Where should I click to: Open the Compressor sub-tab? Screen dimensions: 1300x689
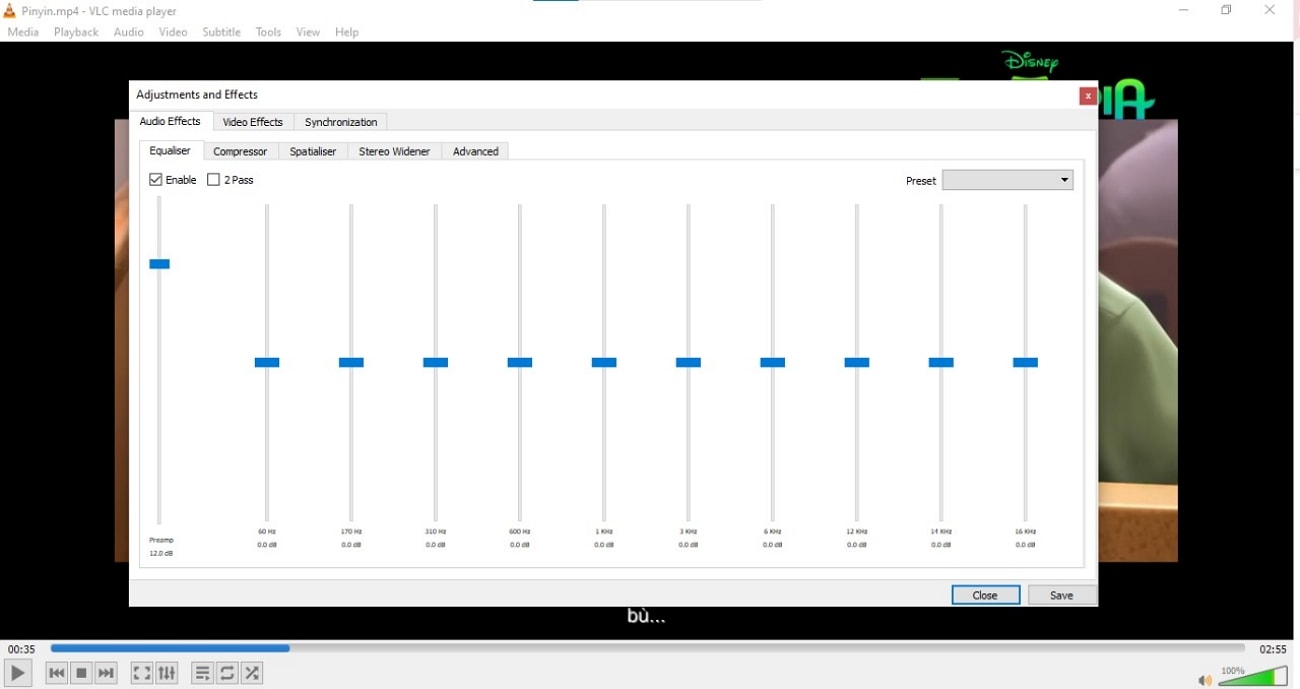(240, 151)
